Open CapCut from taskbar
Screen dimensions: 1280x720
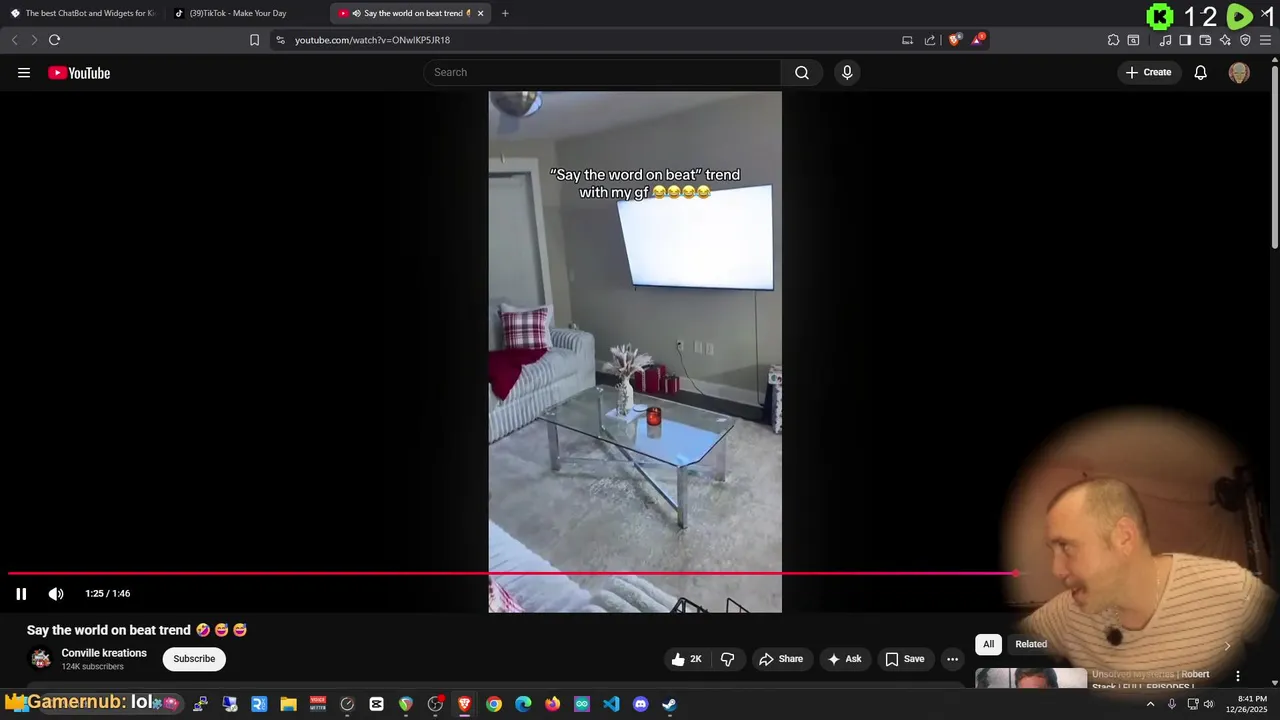(x=376, y=704)
